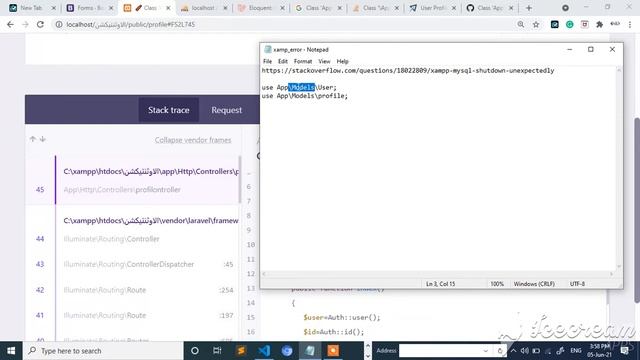The height and width of the screenshot is (360, 640).
Task: Switch to the Eloquent browser tab
Action: (x=260, y=8)
